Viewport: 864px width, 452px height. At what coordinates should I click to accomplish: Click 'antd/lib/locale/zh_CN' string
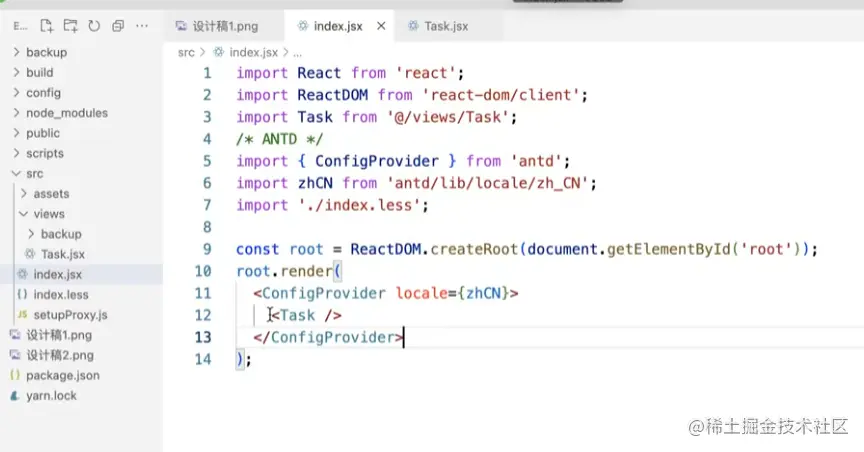coord(488,183)
